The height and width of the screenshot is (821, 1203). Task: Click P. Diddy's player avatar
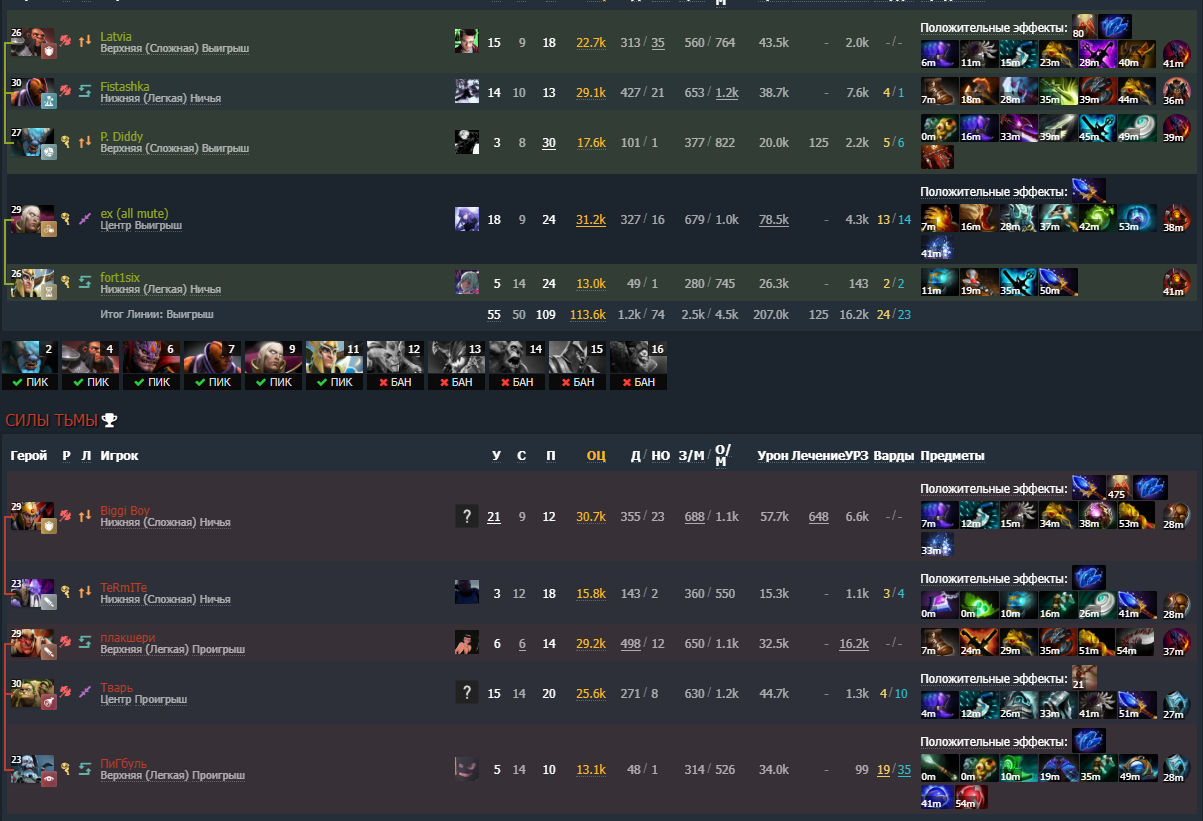(x=466, y=142)
